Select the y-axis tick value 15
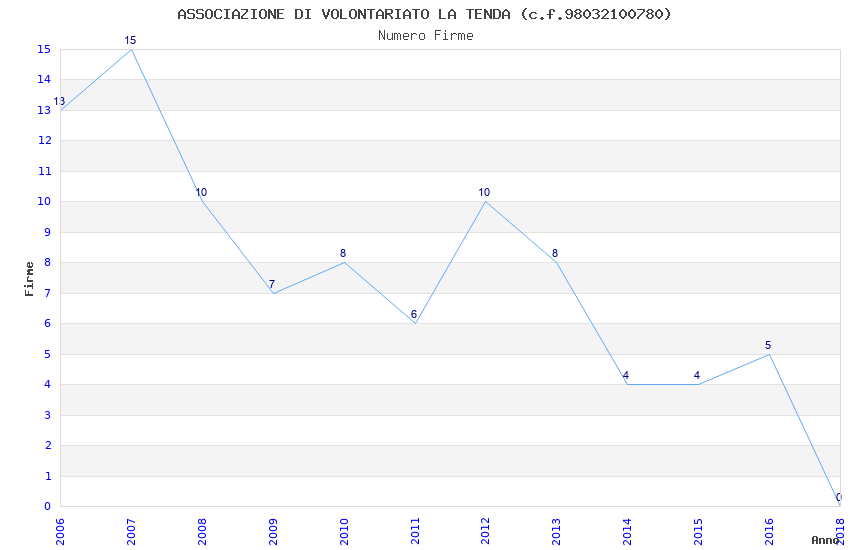This screenshot has height=550, width=850. tap(44, 49)
